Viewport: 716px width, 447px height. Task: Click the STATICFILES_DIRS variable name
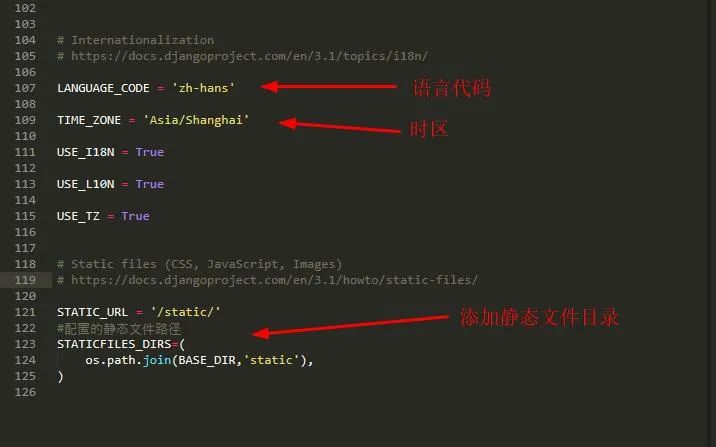click(114, 344)
